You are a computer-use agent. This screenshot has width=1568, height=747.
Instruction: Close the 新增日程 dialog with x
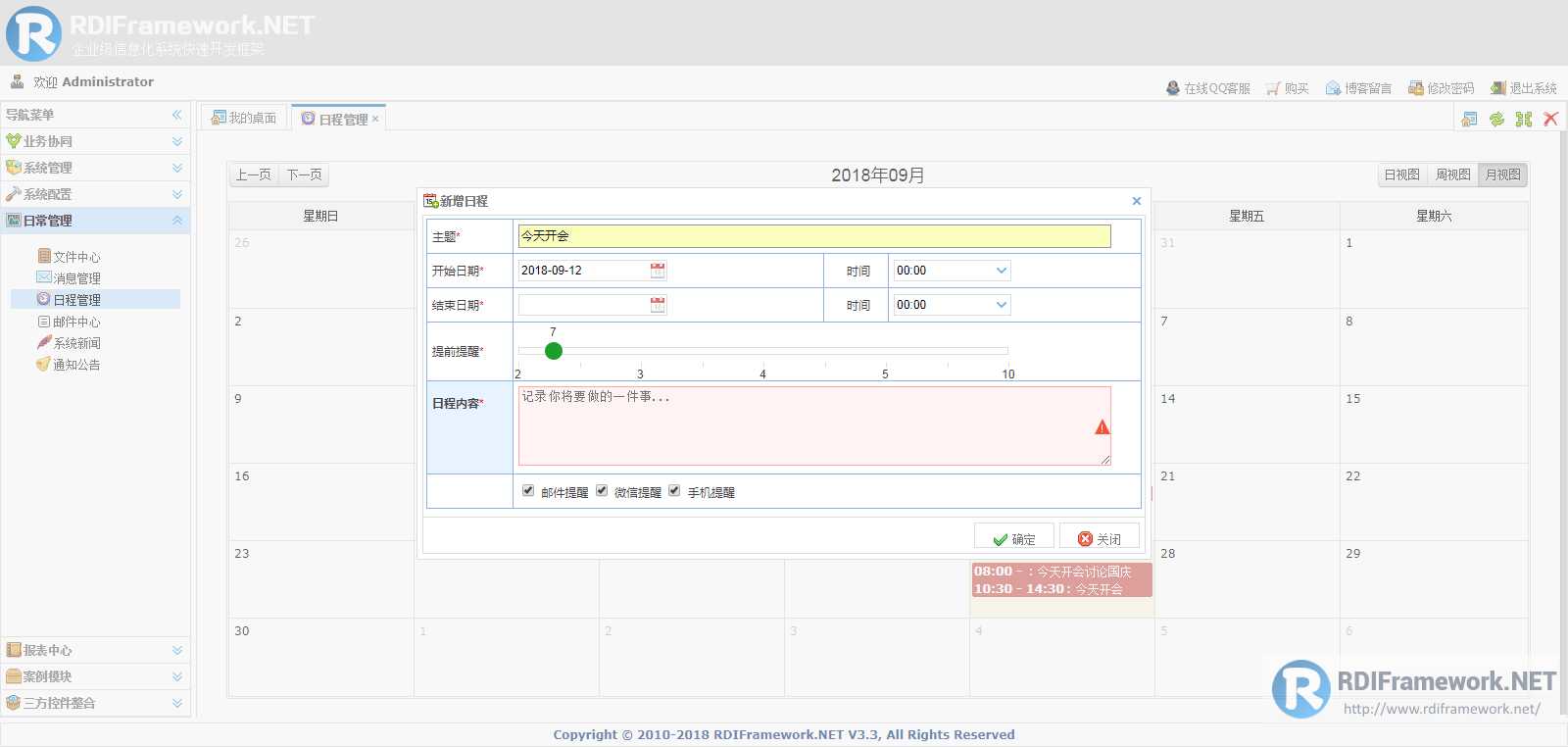point(1137,201)
